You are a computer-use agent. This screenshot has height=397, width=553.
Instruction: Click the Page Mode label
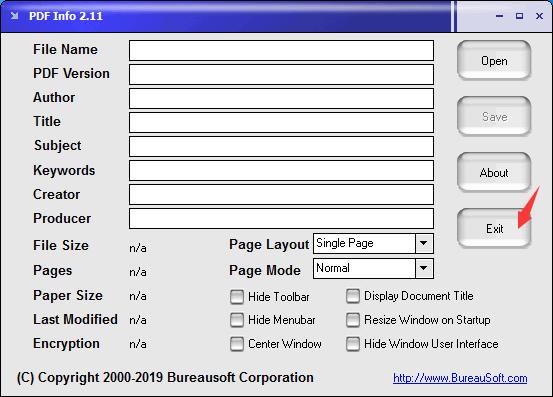[265, 270]
